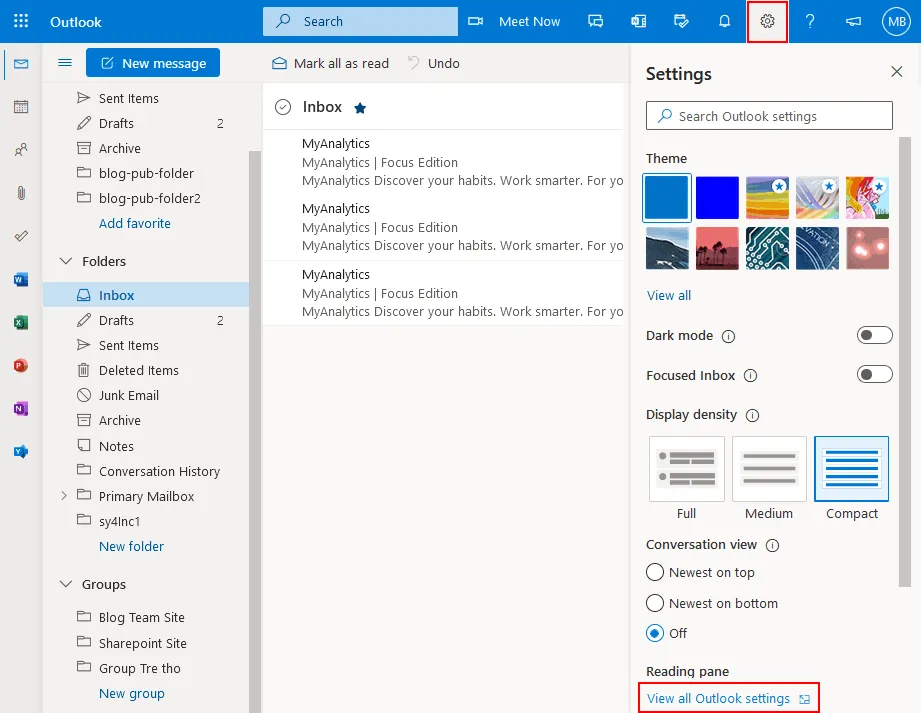Launch Excel from the left rail

click(21, 323)
